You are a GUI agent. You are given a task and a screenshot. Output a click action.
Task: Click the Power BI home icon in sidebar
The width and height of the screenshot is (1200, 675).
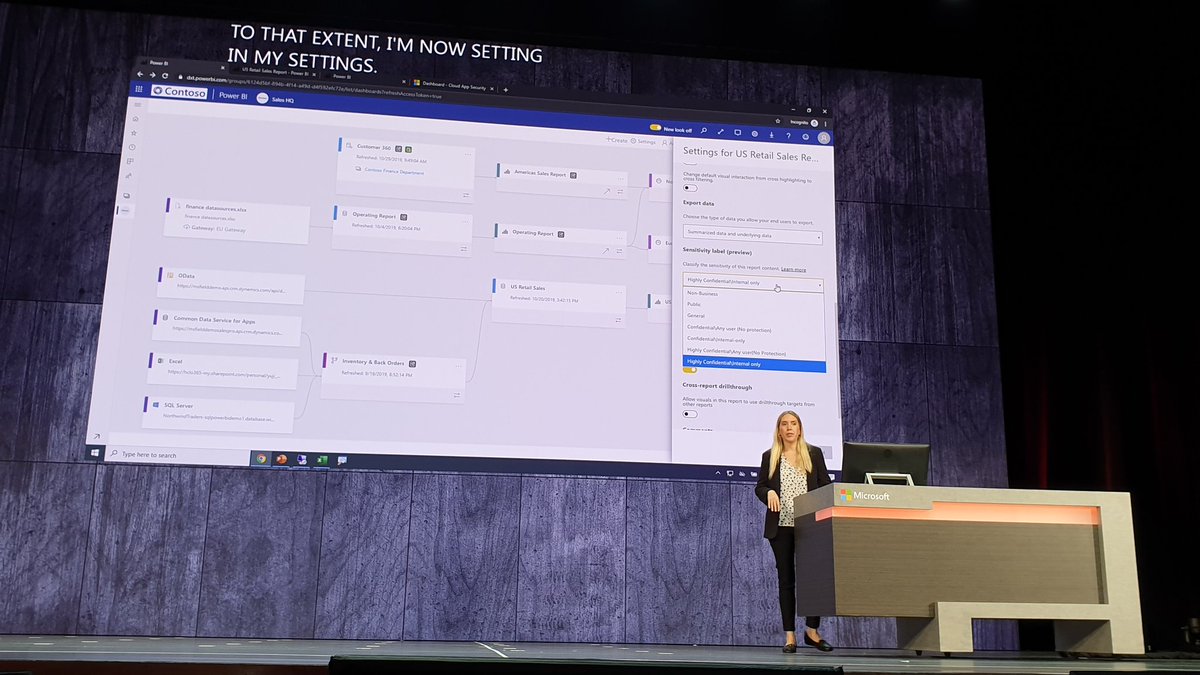pyautogui.click(x=136, y=119)
